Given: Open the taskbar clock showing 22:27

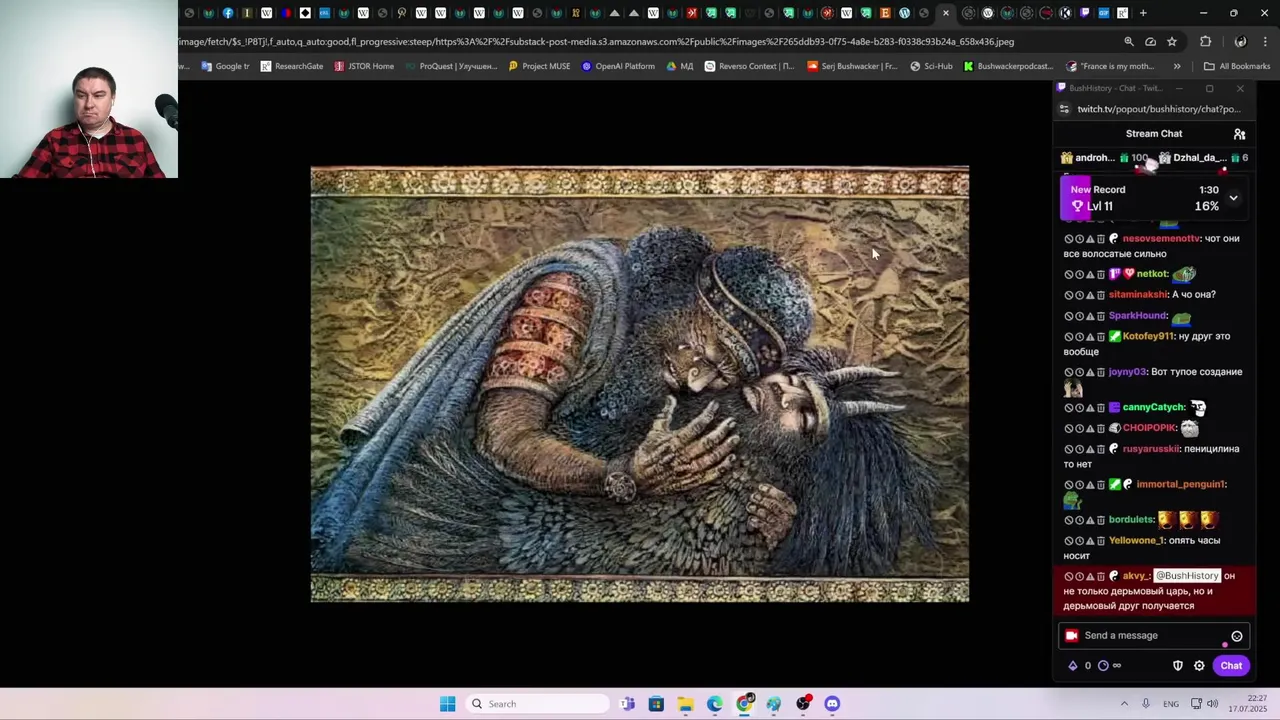Looking at the screenshot, I should pyautogui.click(x=1248, y=704).
